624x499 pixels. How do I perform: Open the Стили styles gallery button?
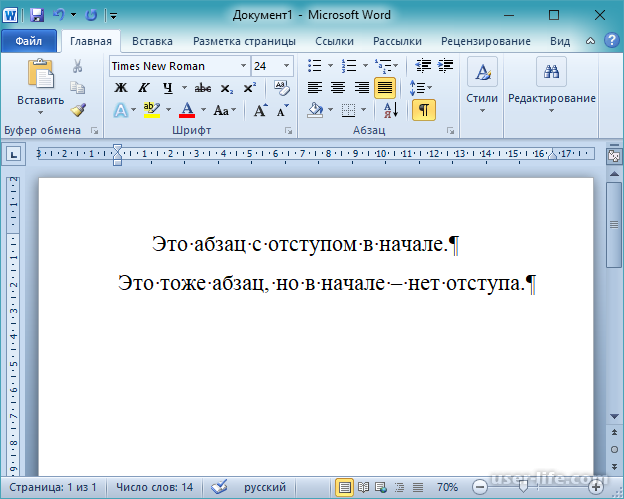[x=482, y=85]
